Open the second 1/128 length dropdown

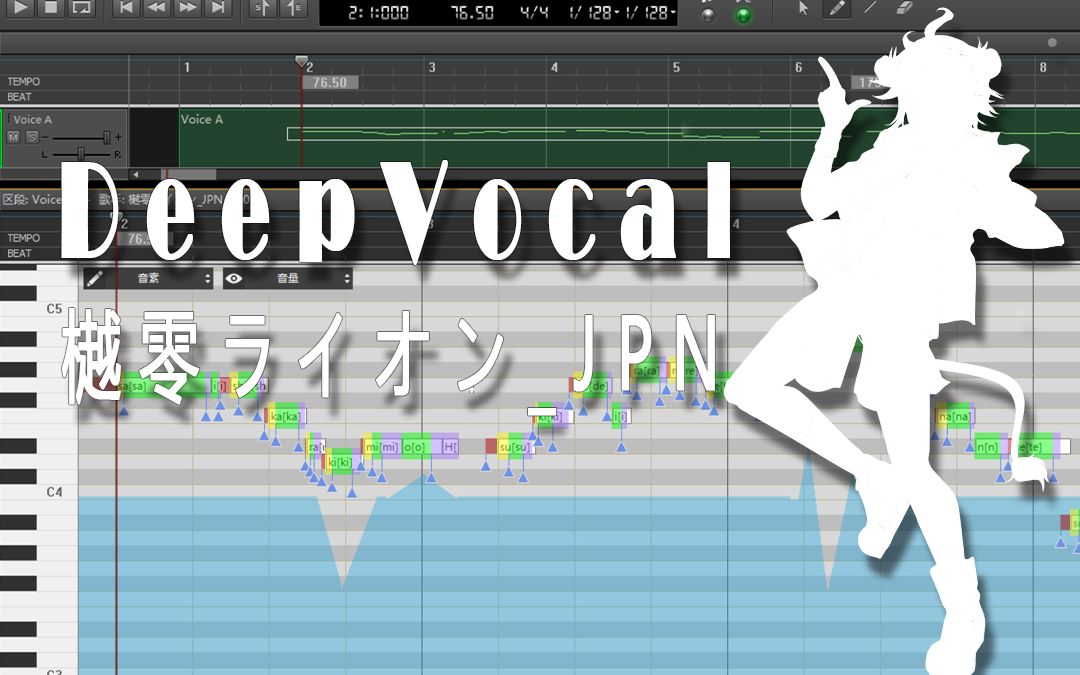point(651,12)
